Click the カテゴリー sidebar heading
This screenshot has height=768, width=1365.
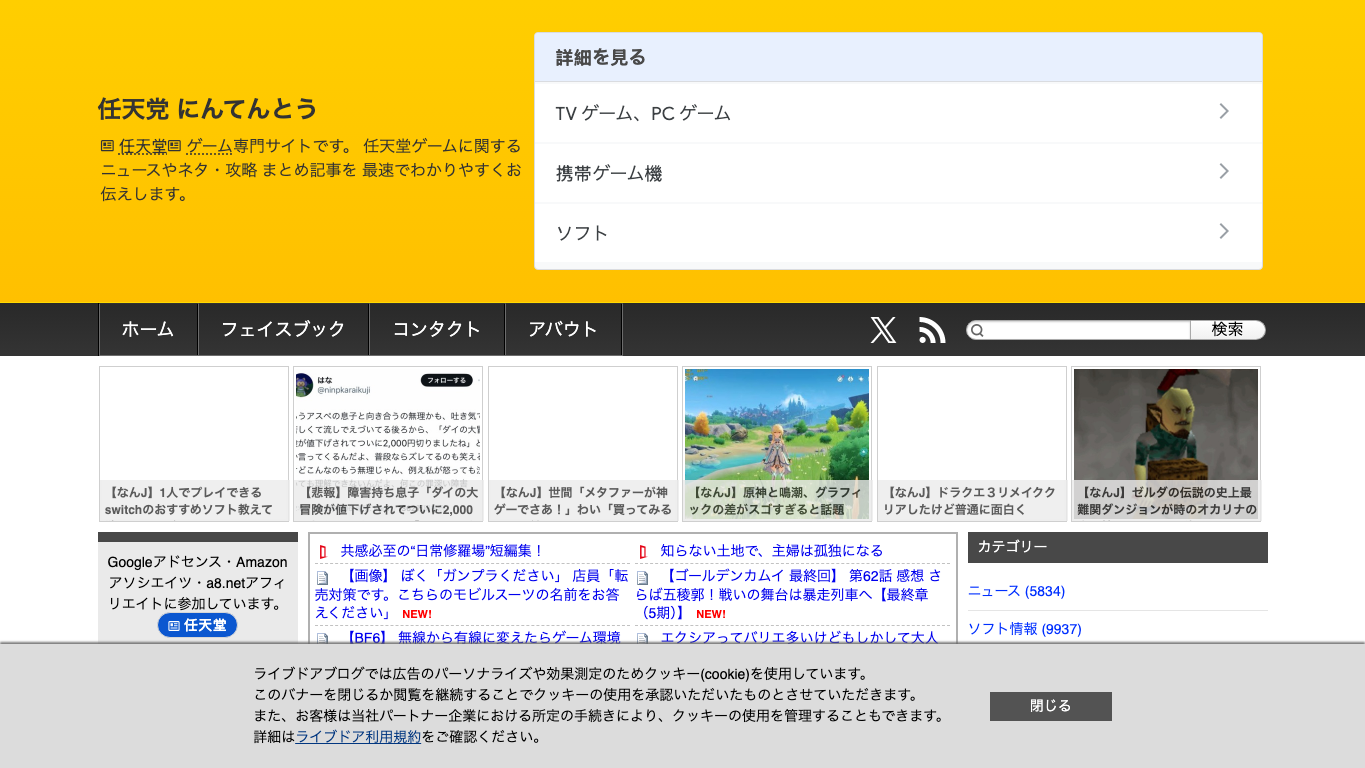point(1118,547)
